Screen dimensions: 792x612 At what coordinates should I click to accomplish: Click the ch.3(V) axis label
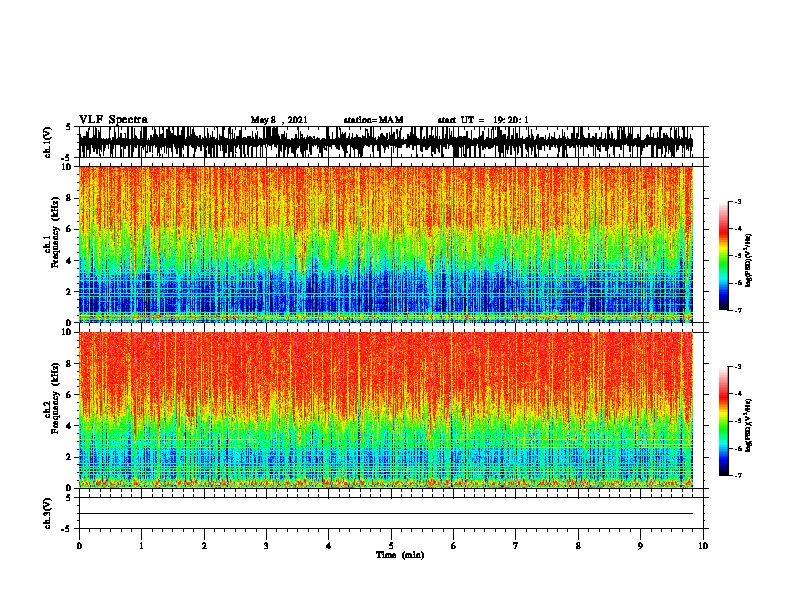[x=48, y=513]
